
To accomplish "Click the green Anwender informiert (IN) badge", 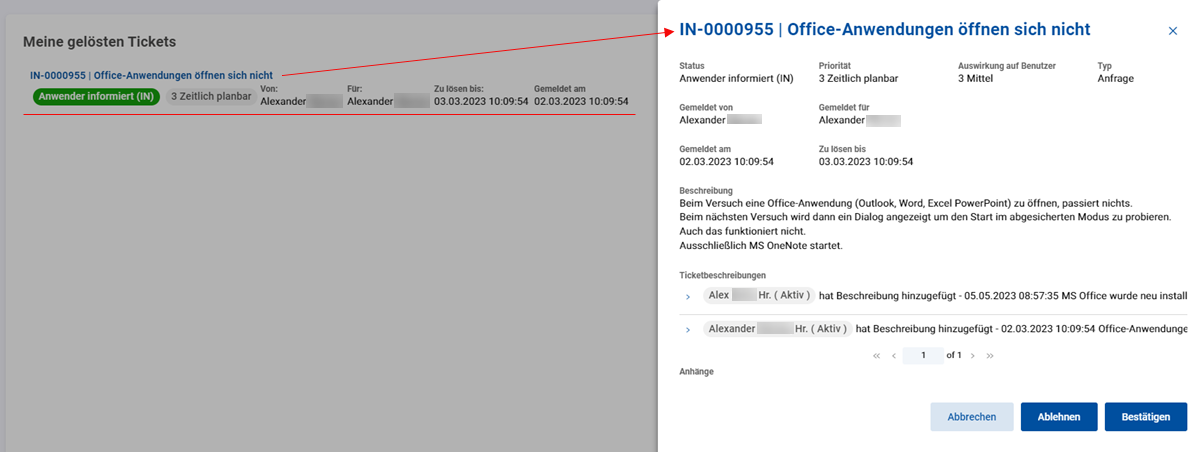I will click(96, 97).
